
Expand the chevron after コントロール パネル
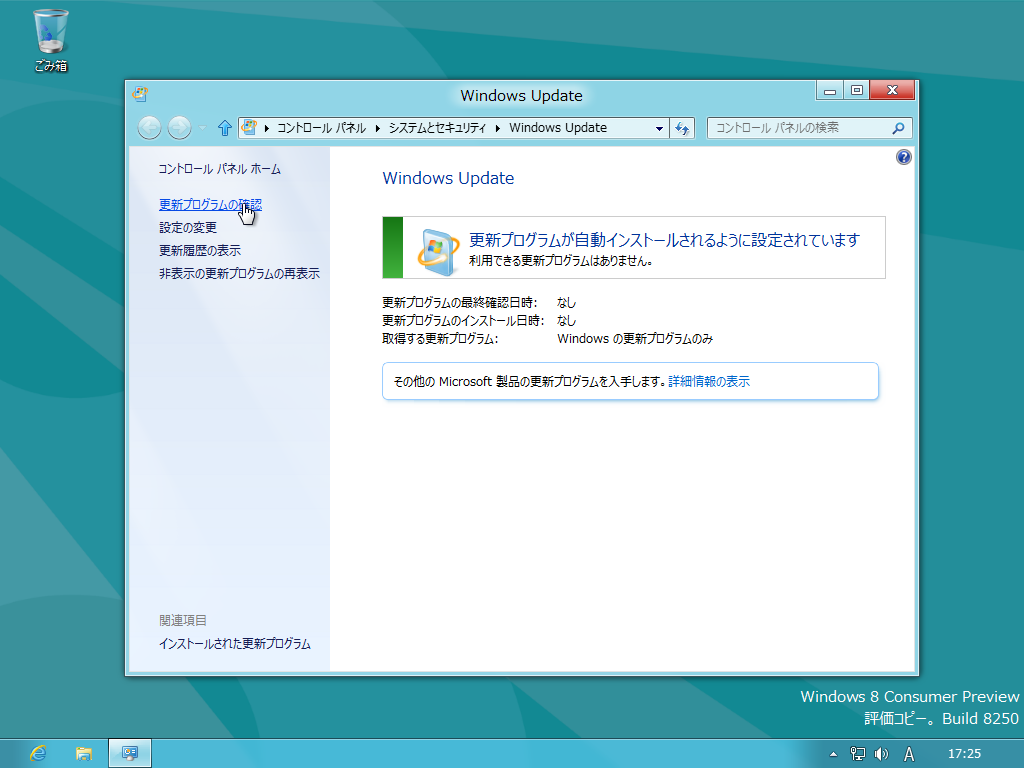coord(377,128)
